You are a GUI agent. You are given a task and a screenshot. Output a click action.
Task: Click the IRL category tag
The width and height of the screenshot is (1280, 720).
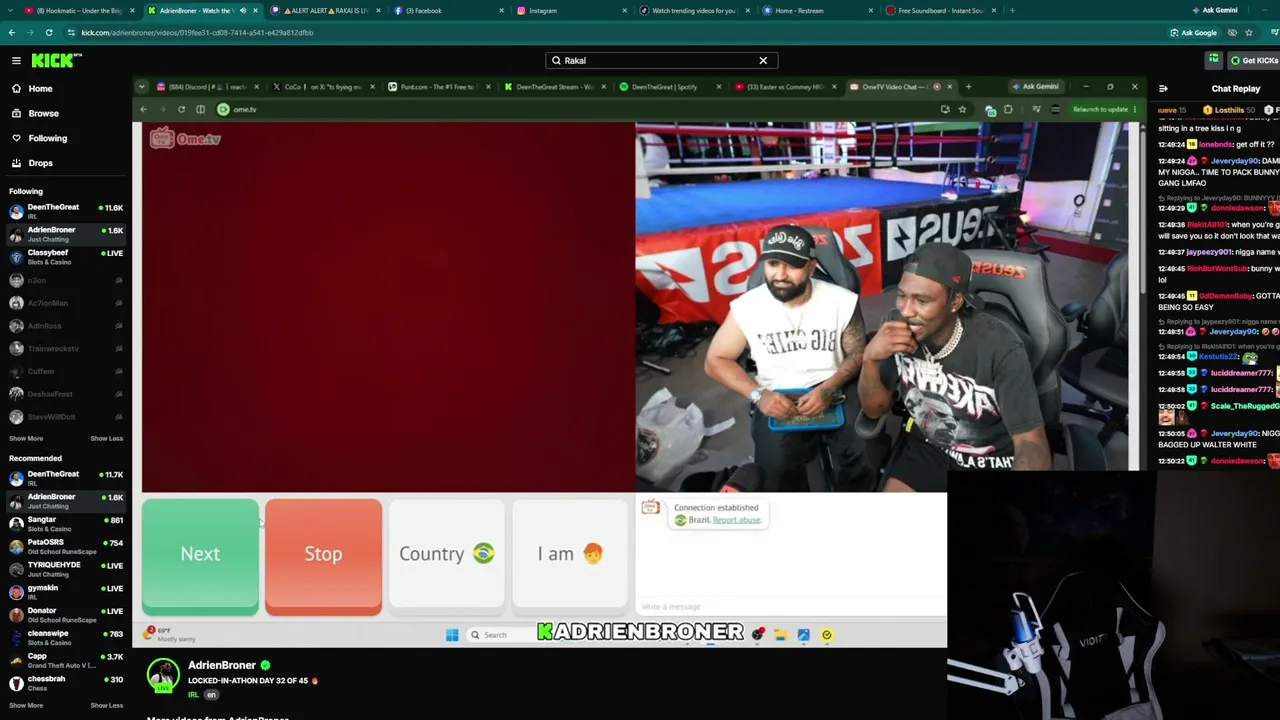(193, 695)
